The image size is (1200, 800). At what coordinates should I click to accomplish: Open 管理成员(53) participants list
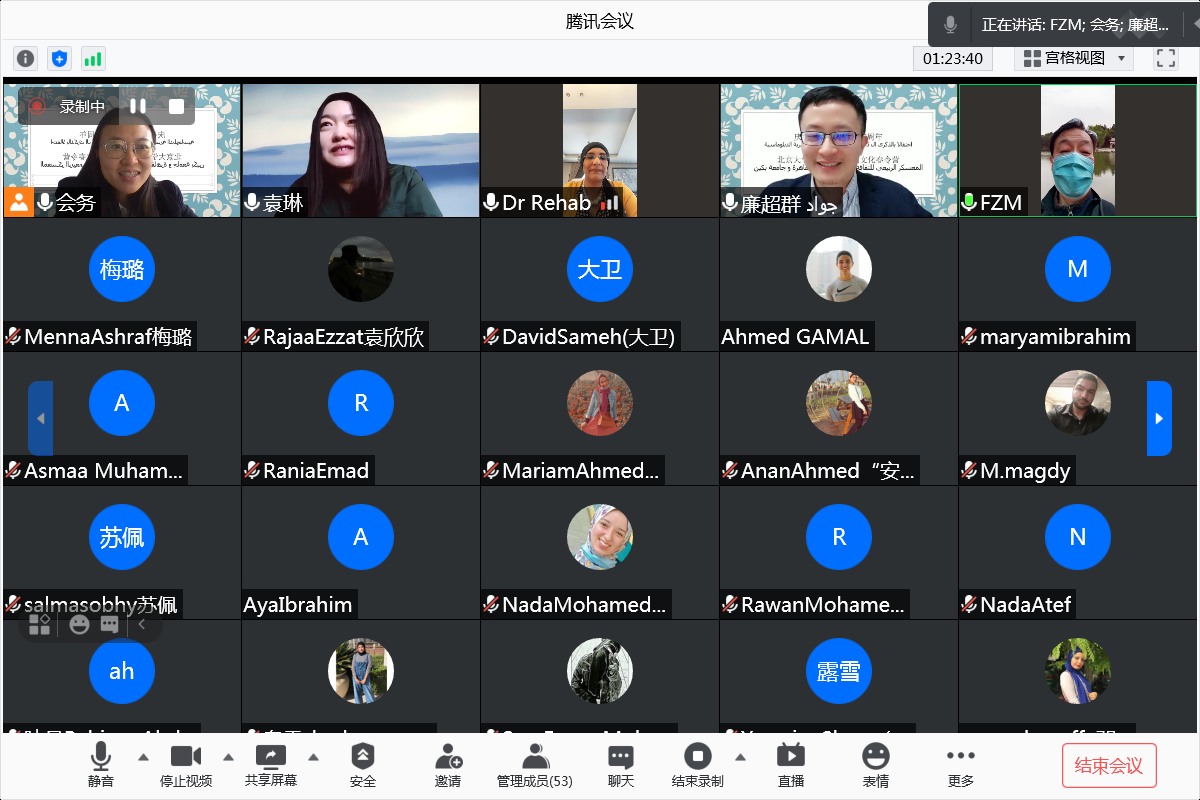(535, 765)
